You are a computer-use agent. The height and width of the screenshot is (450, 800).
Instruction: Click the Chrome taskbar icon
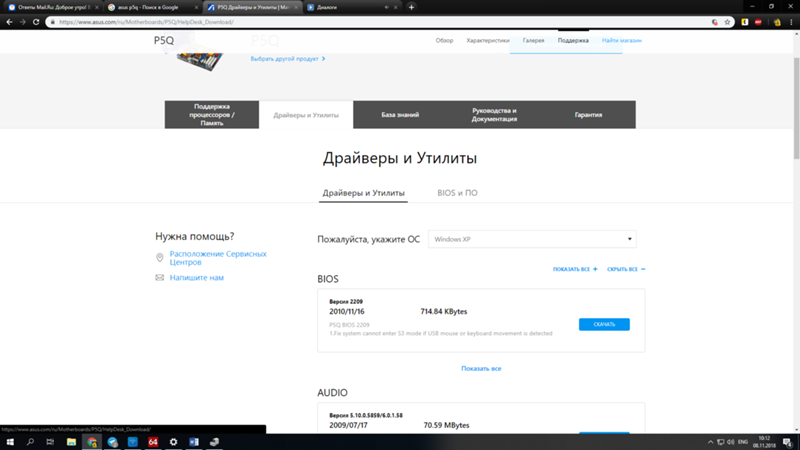[92, 442]
